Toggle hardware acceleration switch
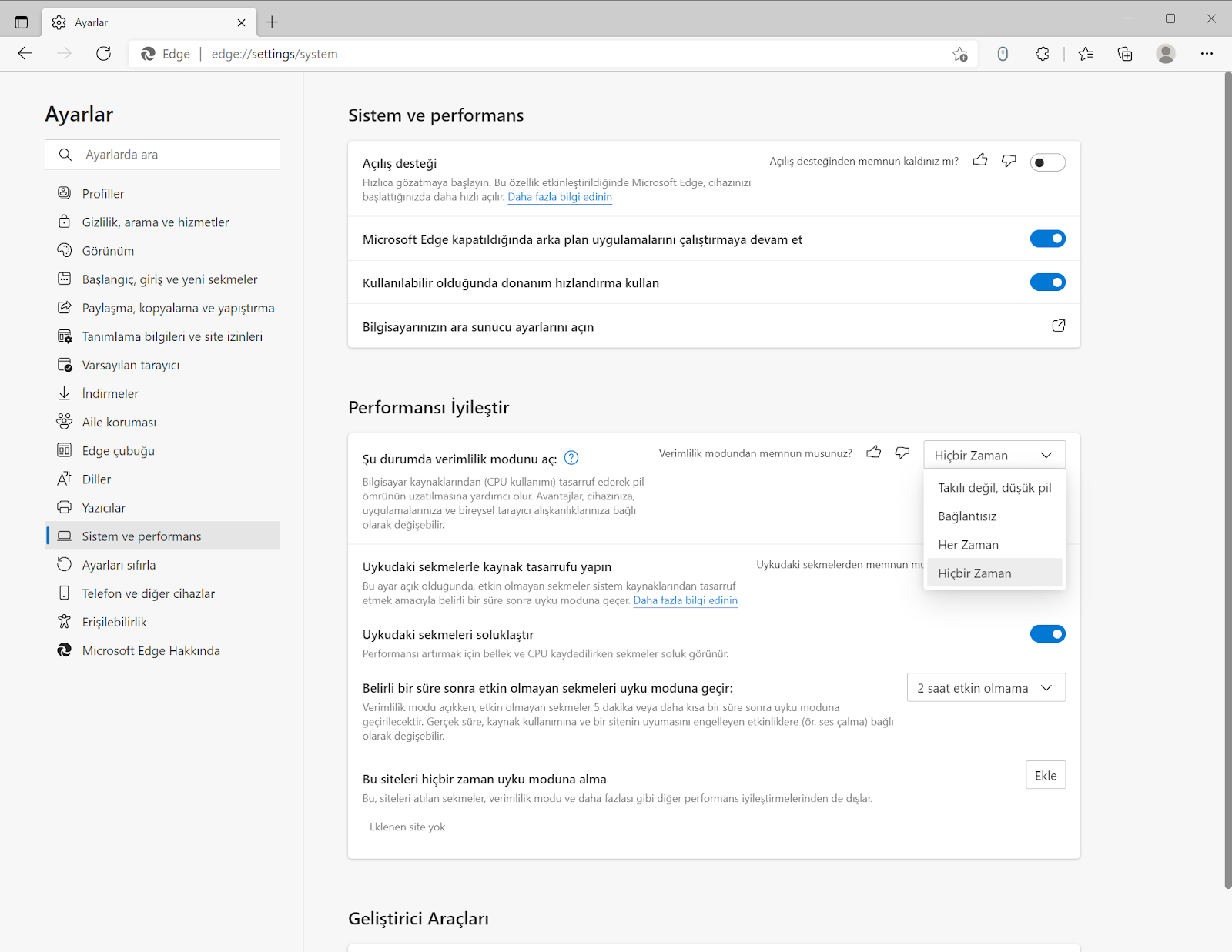1232x952 pixels. pos(1048,282)
